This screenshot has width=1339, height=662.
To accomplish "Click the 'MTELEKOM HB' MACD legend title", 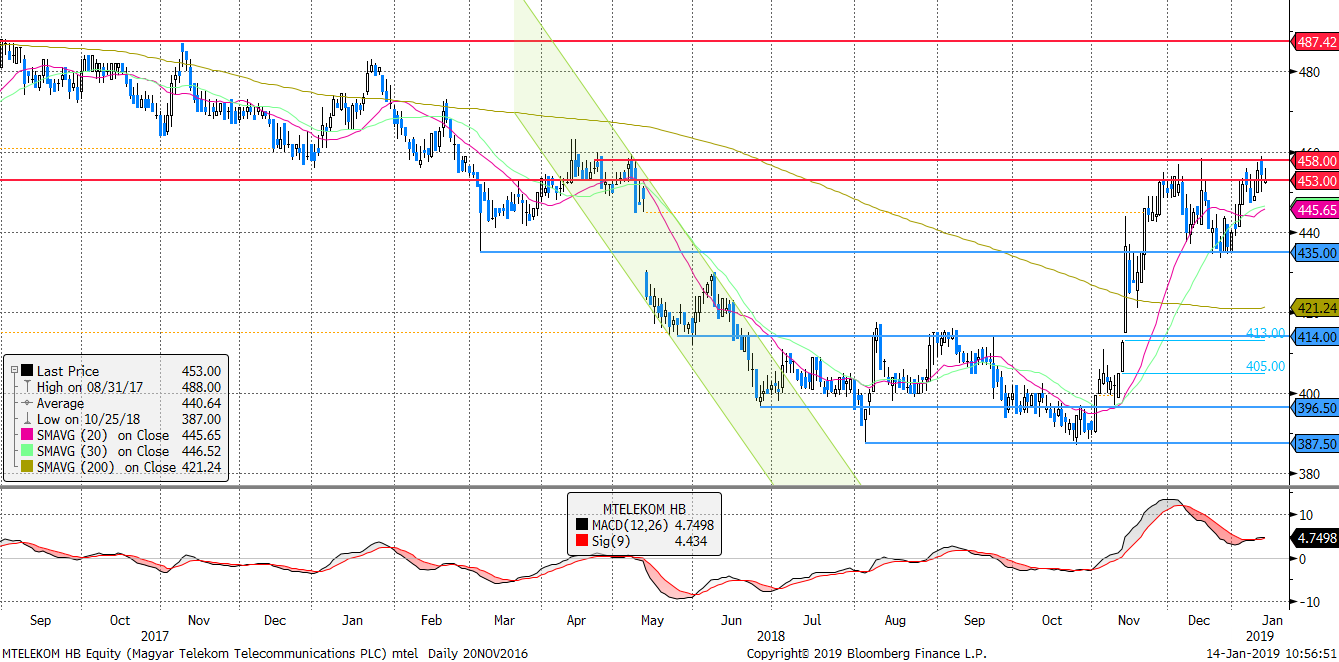I will [647, 507].
